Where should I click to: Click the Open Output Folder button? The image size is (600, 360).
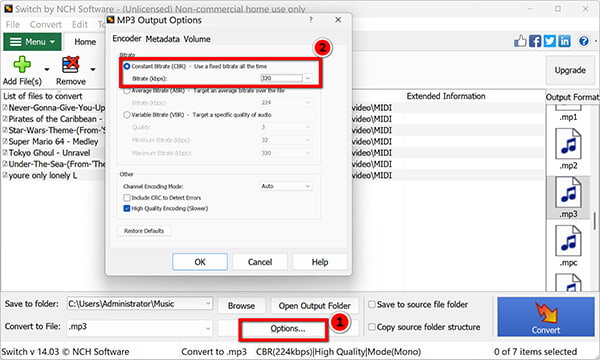tap(315, 306)
